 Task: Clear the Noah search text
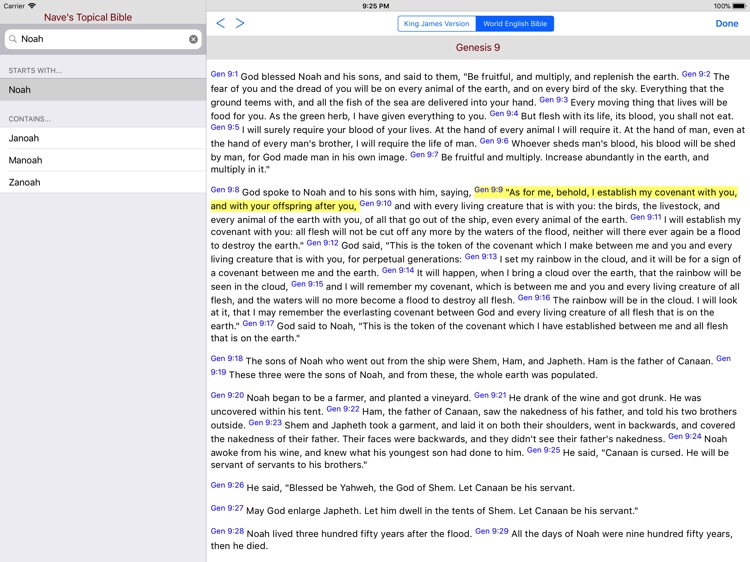[x=193, y=39]
